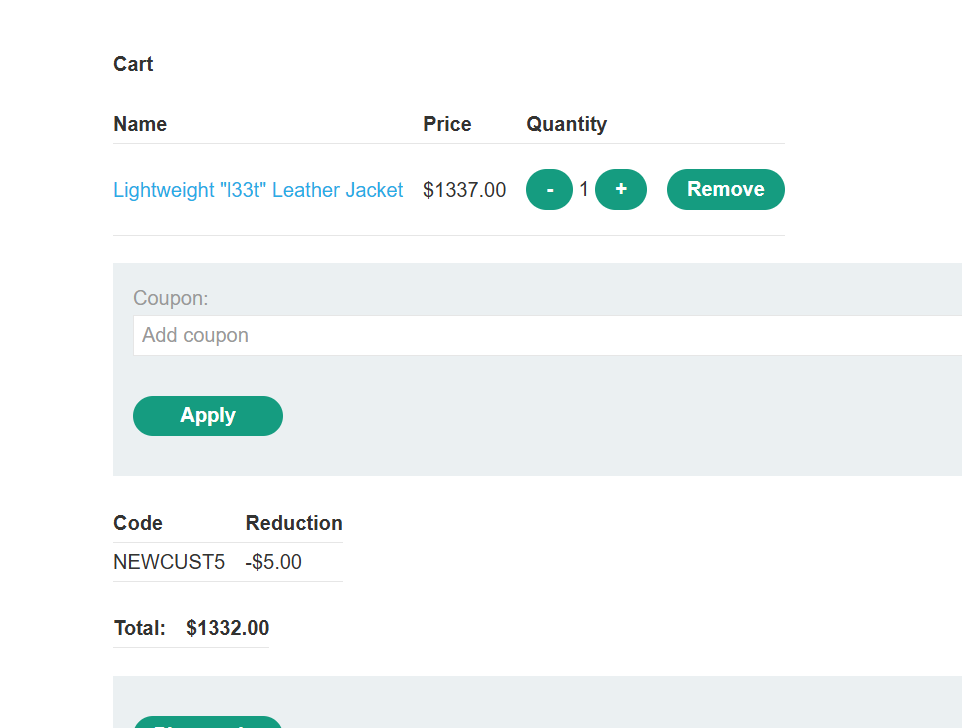
Task: Click the quantity number between minus and plus
Action: click(x=584, y=189)
